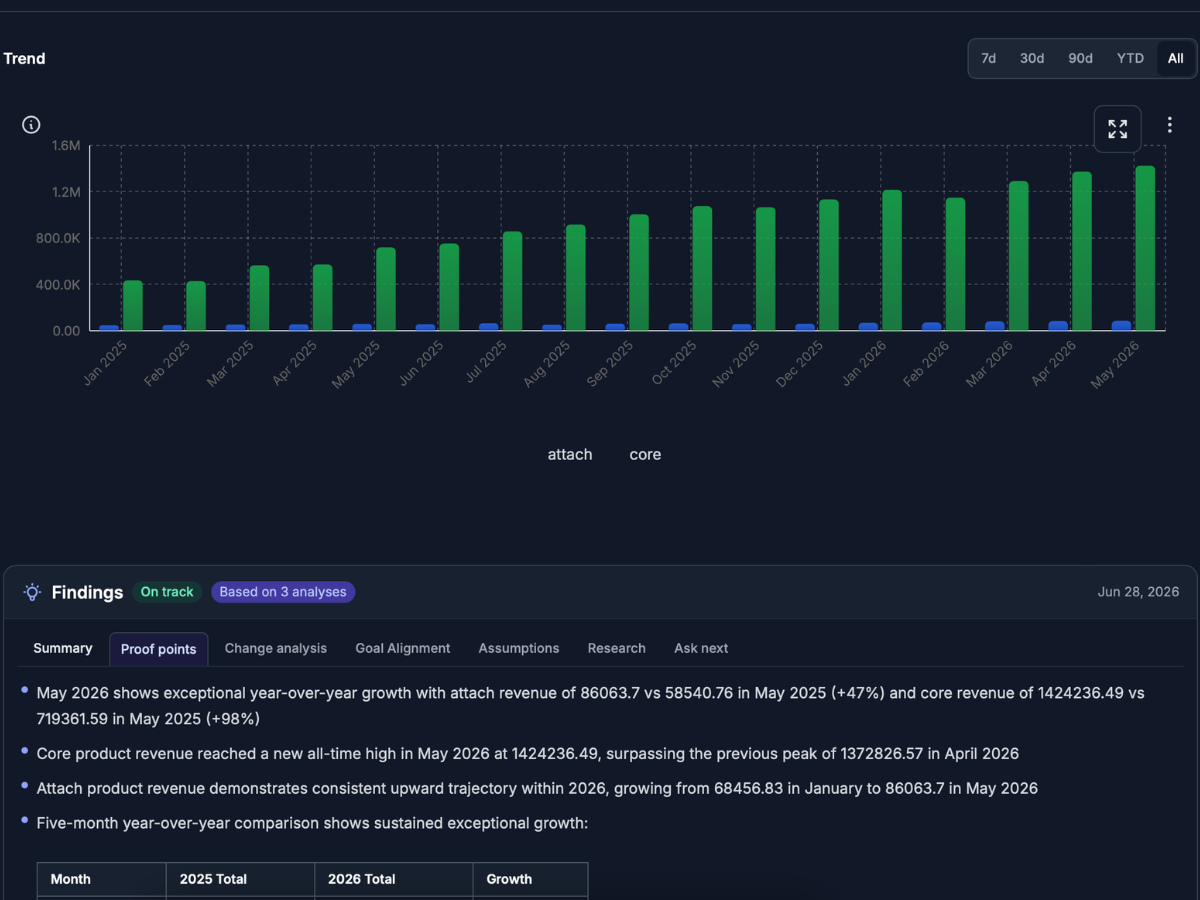Open the Research tab
This screenshot has width=1200, height=900.
pyautogui.click(x=617, y=648)
